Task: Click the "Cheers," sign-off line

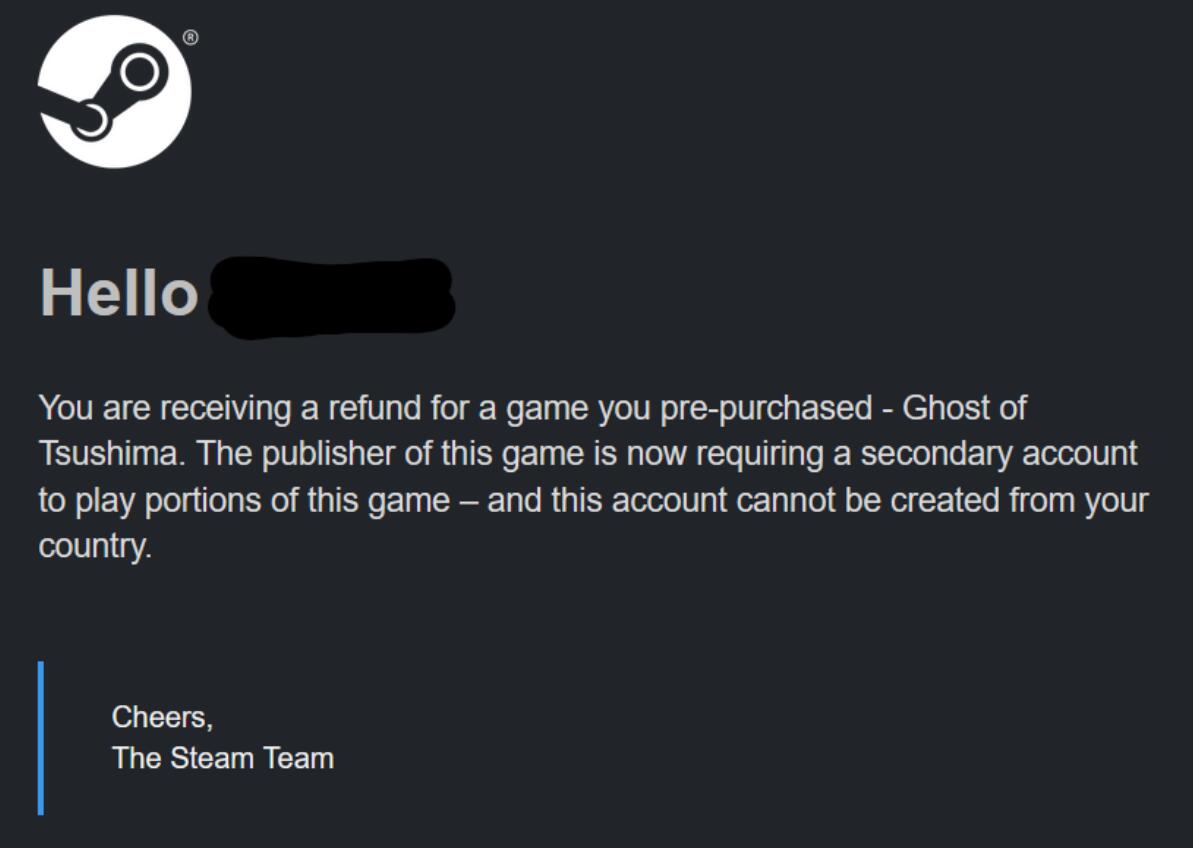Action: tap(162, 717)
